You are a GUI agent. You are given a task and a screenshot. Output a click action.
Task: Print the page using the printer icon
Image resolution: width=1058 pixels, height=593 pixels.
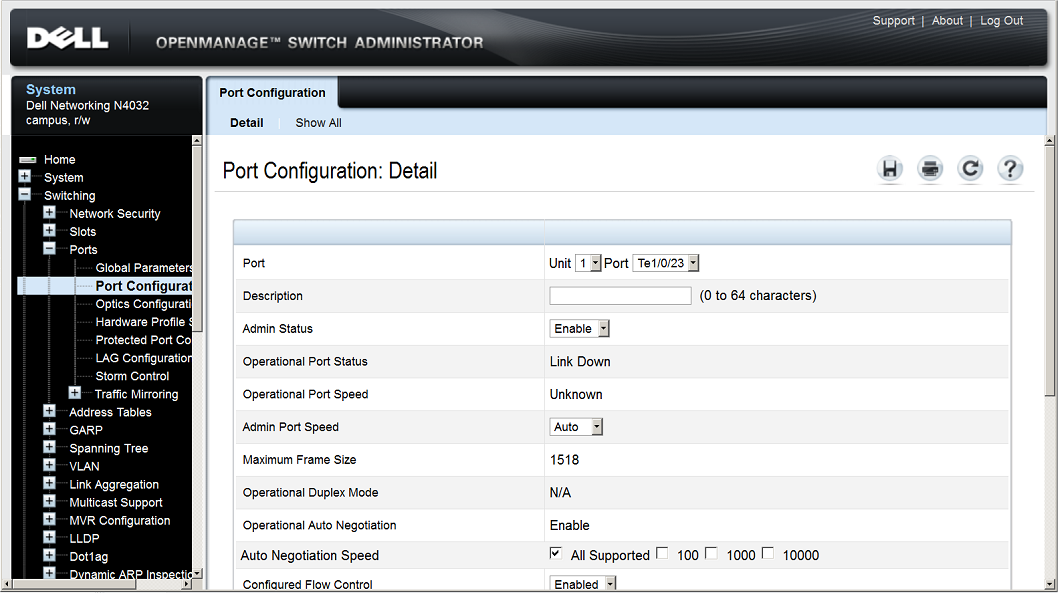[x=930, y=169]
